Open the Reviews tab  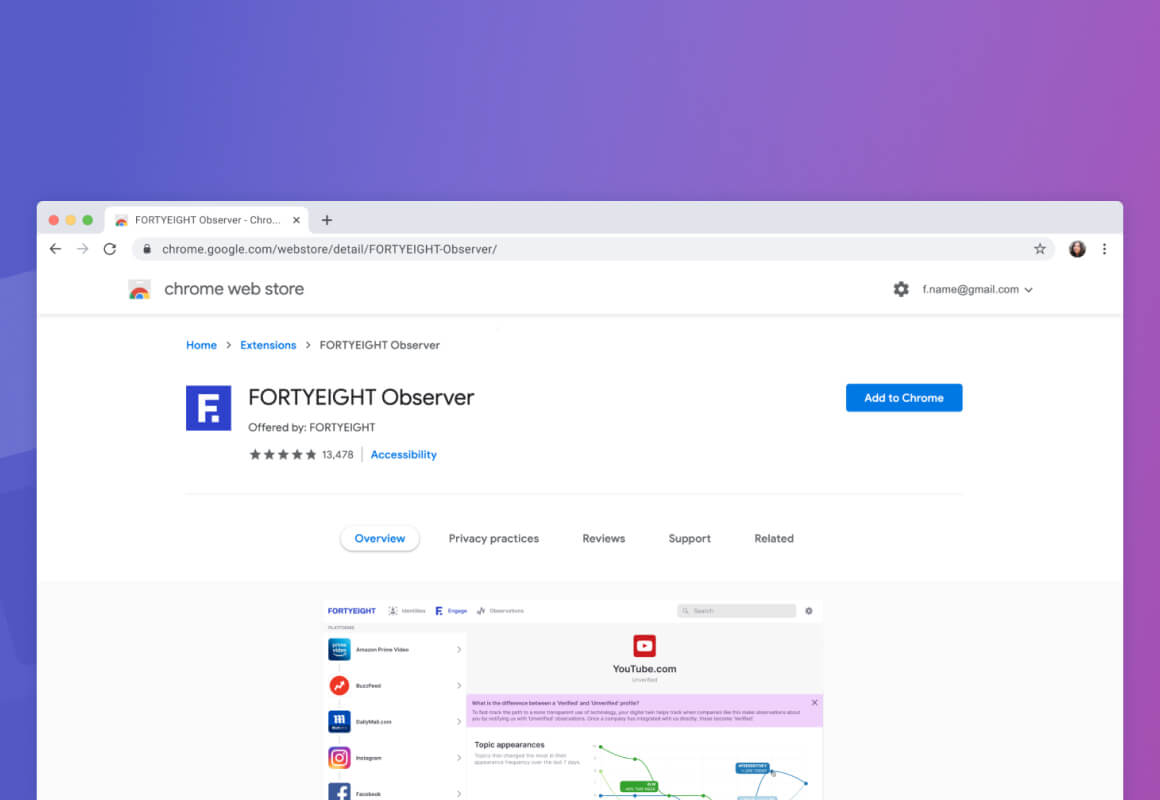[x=603, y=539]
